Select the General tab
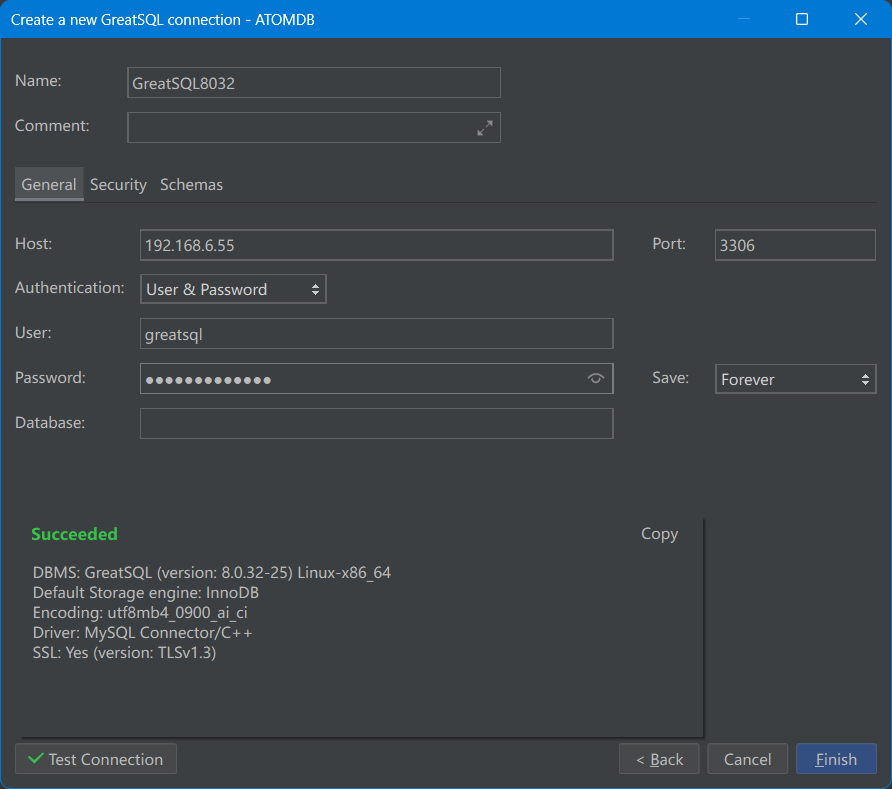 (x=49, y=185)
